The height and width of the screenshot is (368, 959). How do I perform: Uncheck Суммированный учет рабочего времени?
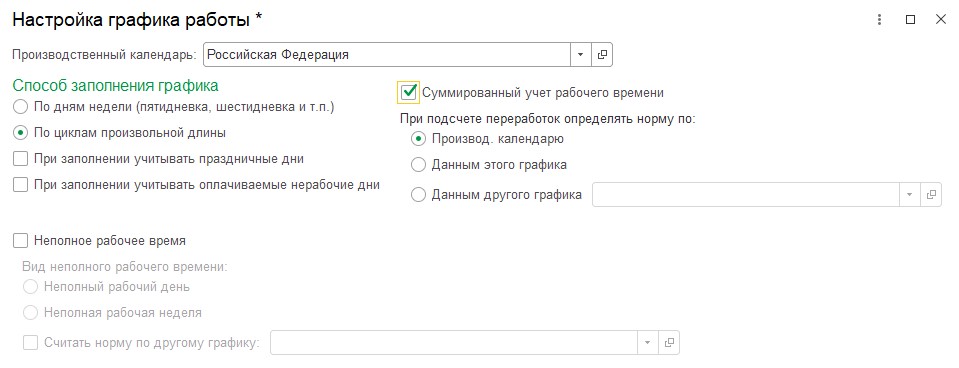coord(408,92)
